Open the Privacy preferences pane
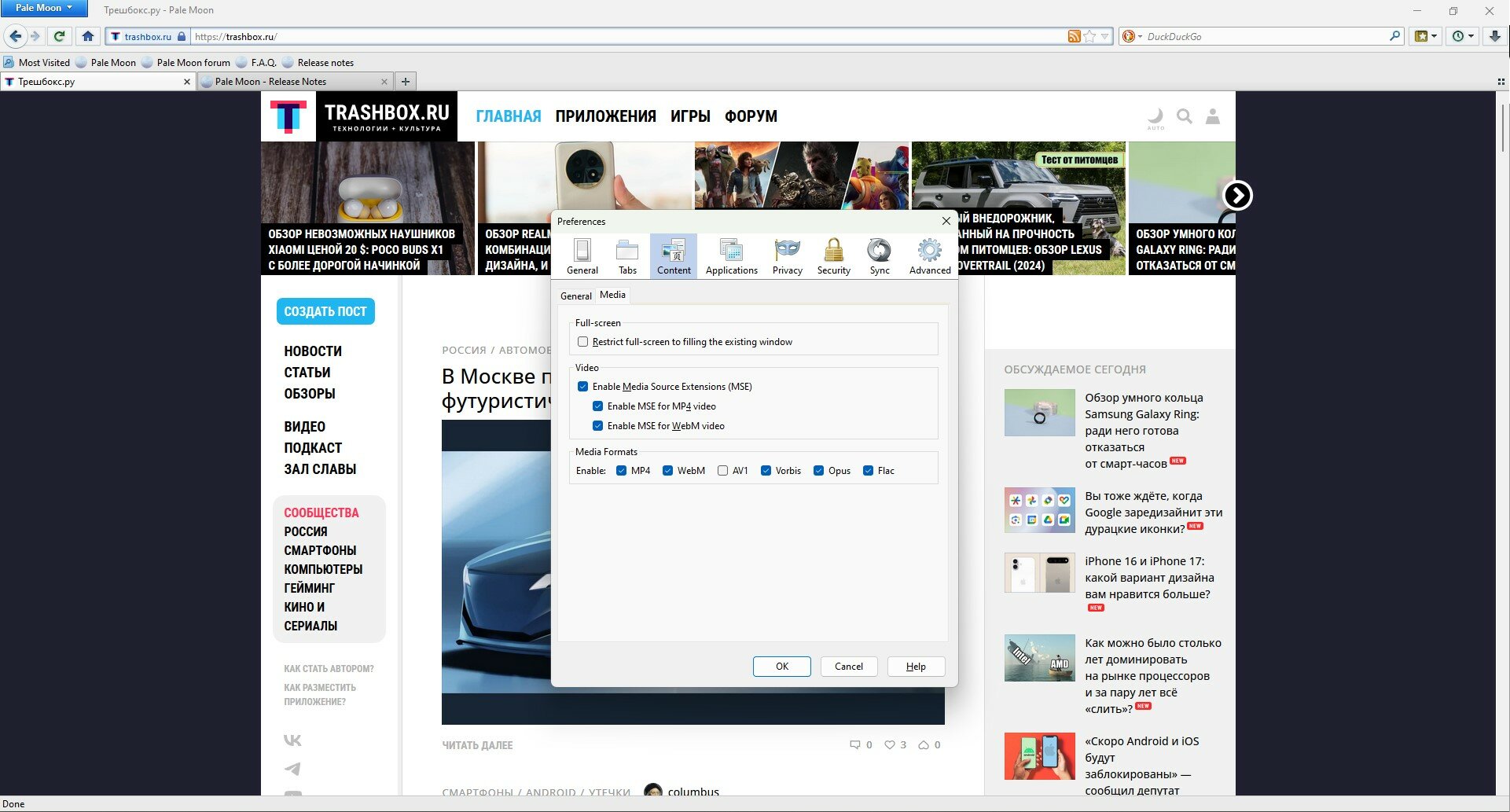 click(787, 256)
